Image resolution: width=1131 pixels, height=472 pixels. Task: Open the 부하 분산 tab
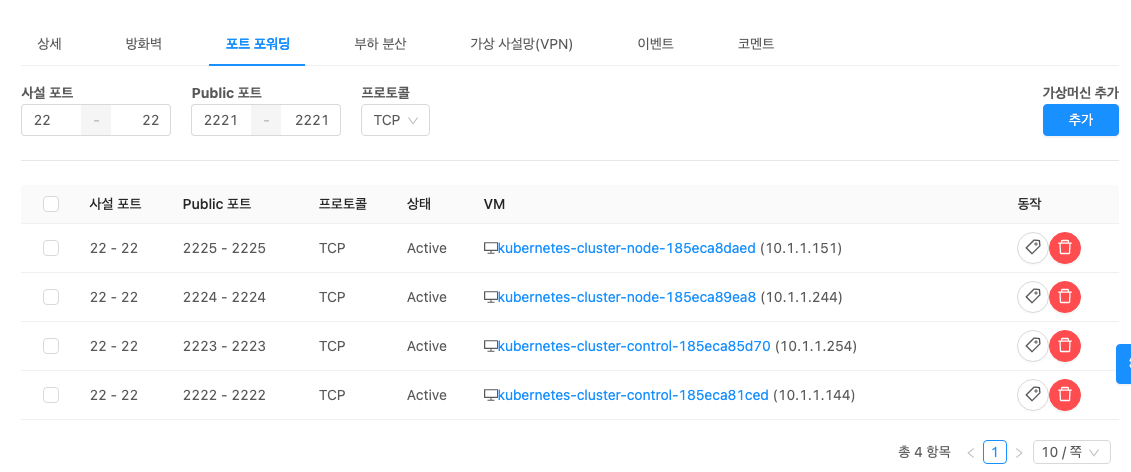point(380,44)
